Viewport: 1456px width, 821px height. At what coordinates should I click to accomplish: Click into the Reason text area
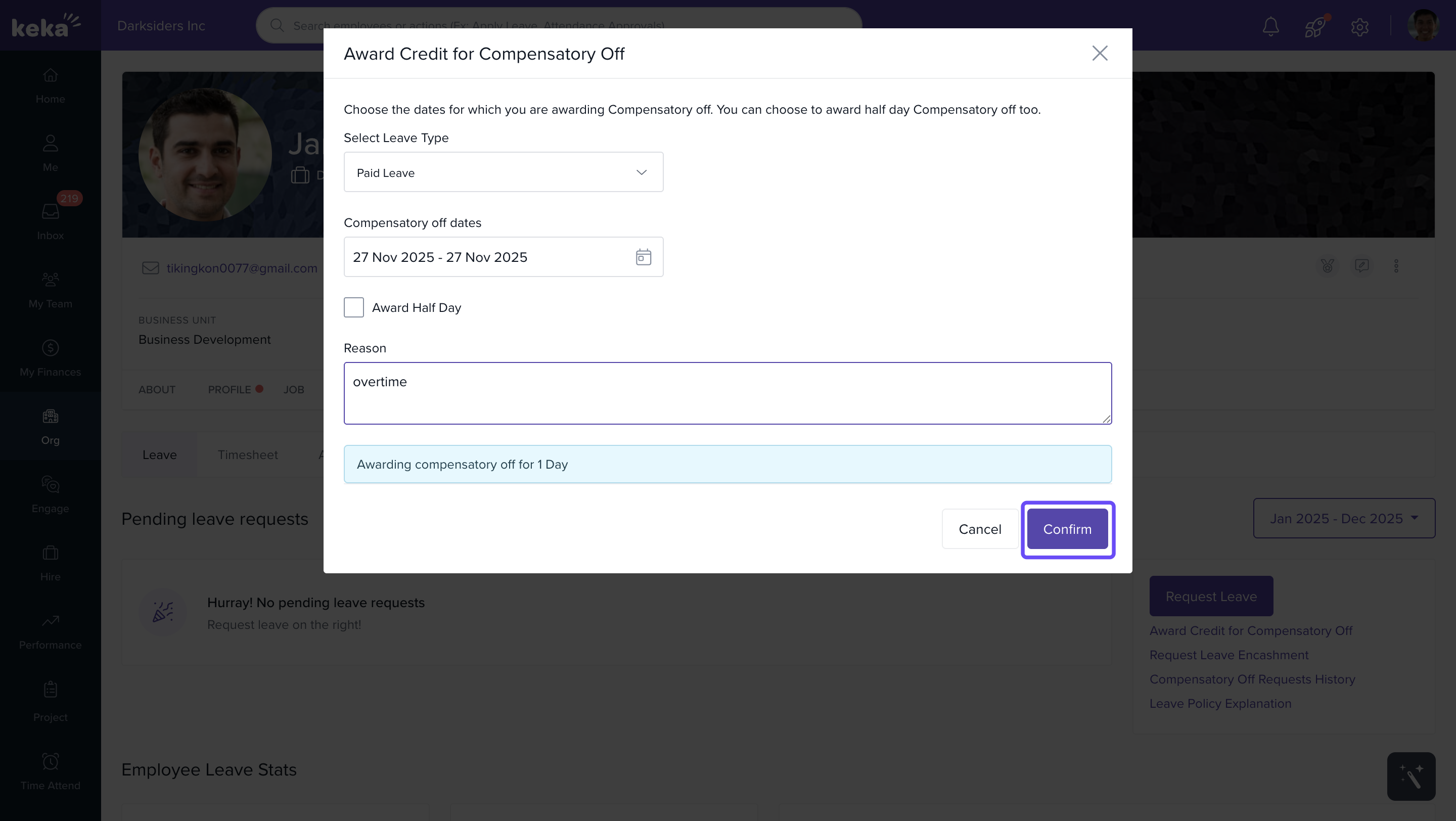coord(727,393)
